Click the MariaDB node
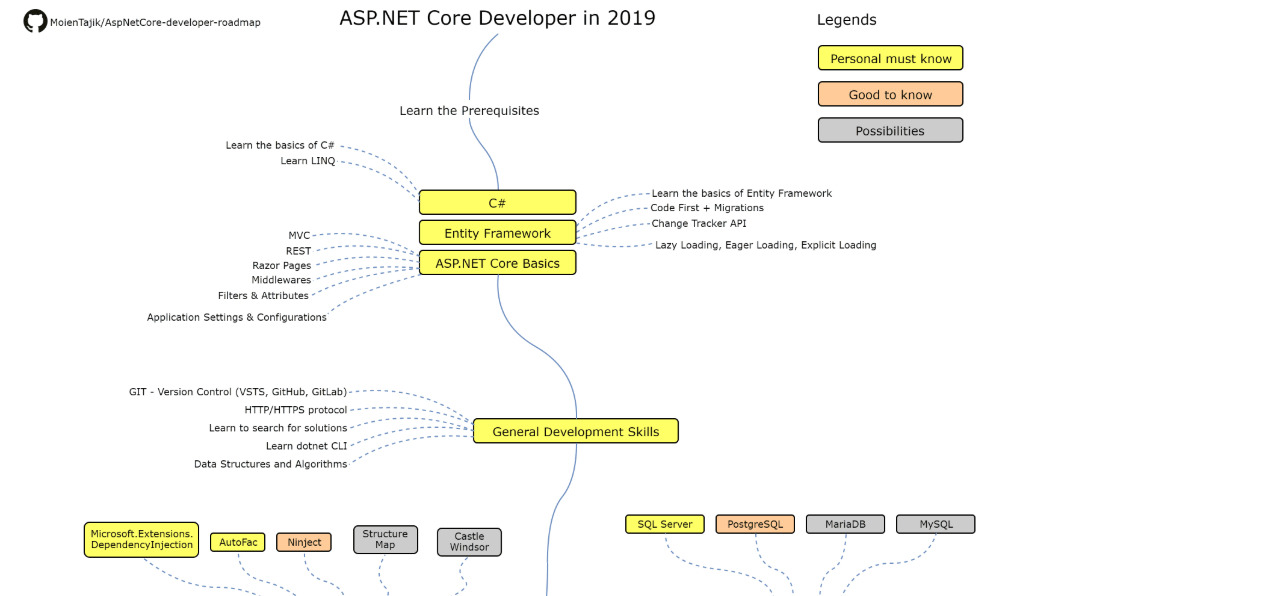This screenshot has width=1278, height=596. 845,524
